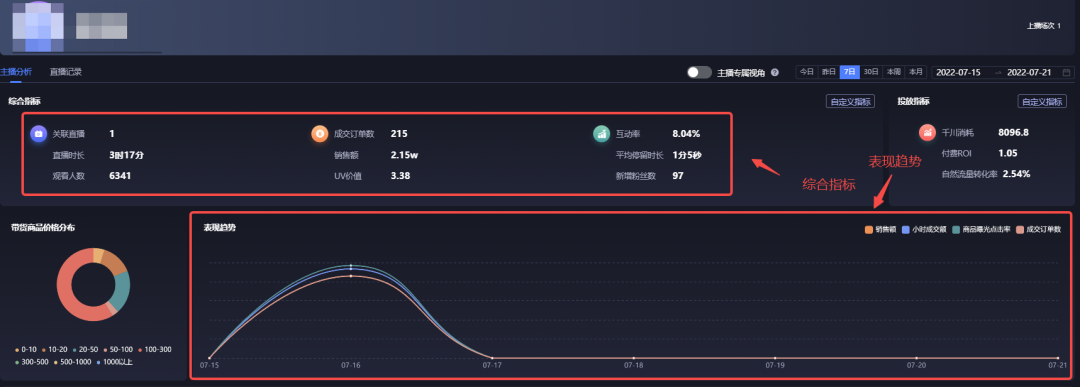Click the 互动率 green icon
Viewport: 1080px width, 387px height.
[x=601, y=134]
